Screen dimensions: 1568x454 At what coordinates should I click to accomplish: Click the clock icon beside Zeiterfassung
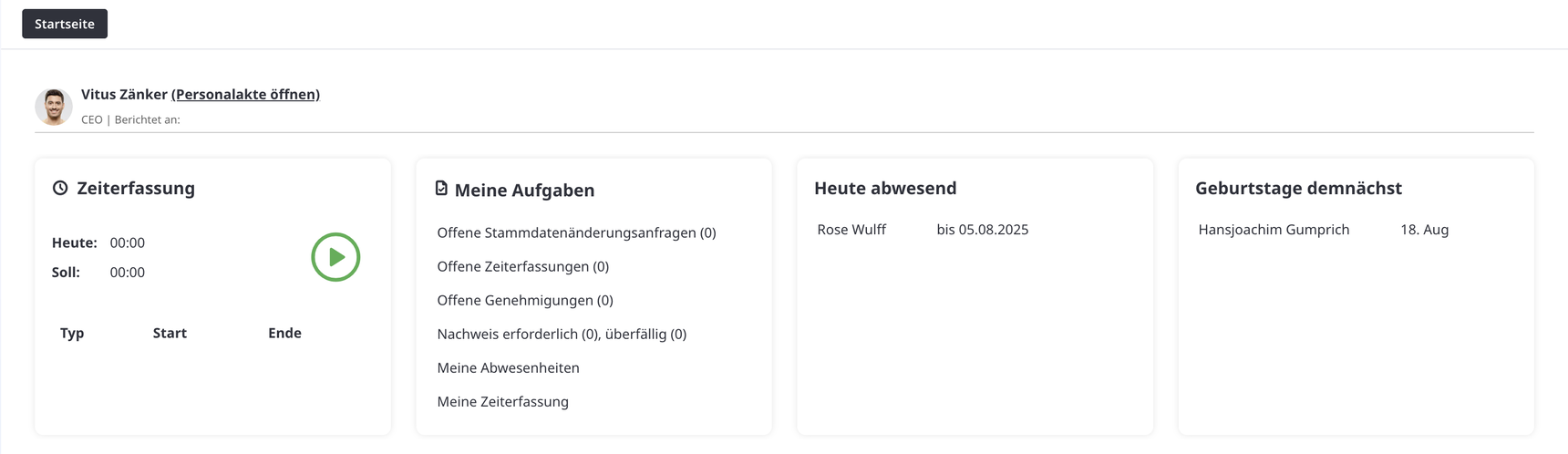[x=60, y=188]
